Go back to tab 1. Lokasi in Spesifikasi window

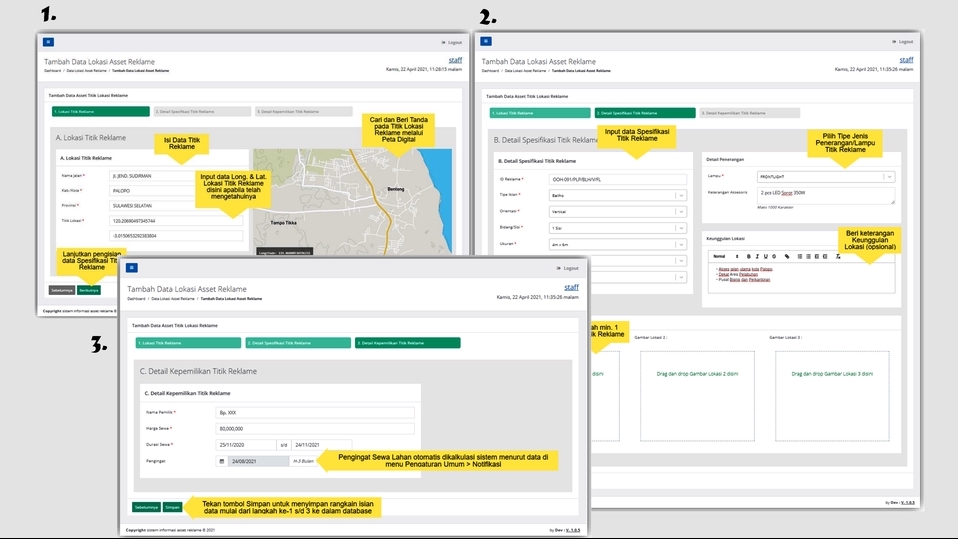[x=540, y=113]
